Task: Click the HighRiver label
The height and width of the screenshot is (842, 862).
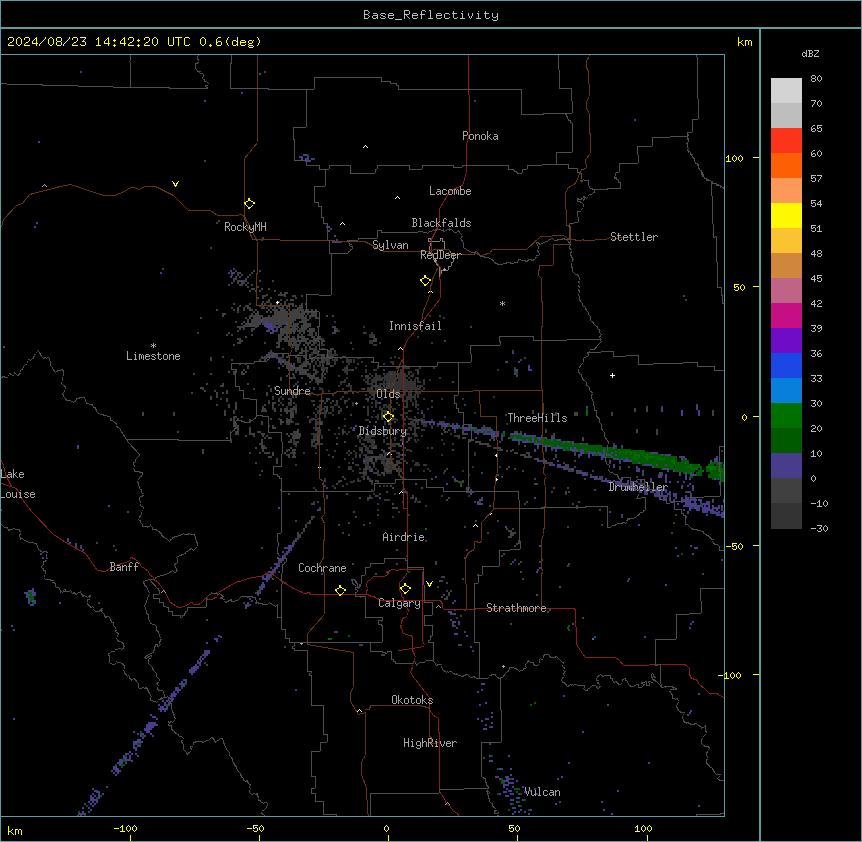Action: coord(430,743)
